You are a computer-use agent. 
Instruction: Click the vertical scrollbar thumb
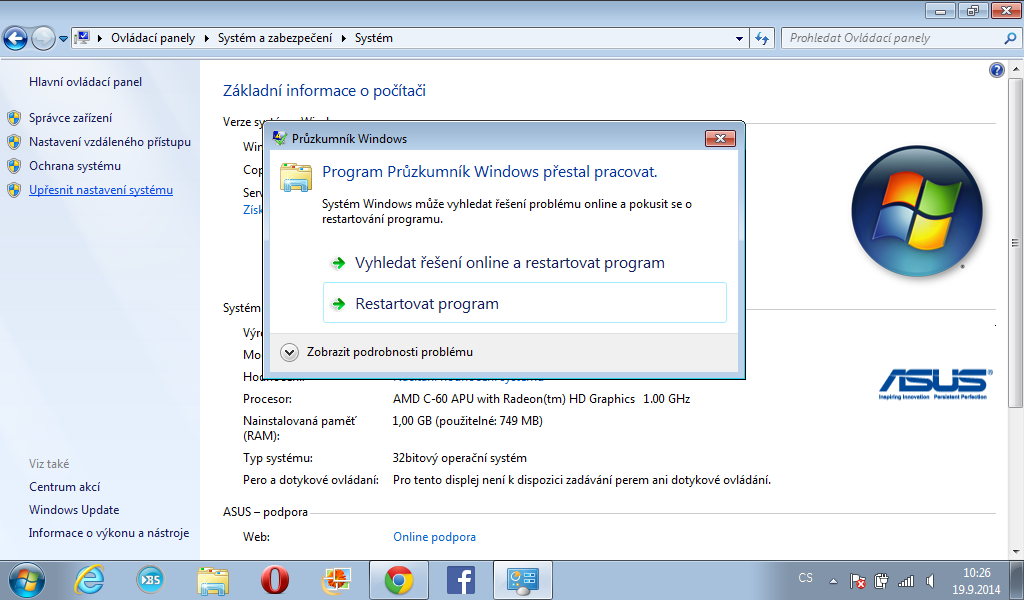pos(1016,243)
